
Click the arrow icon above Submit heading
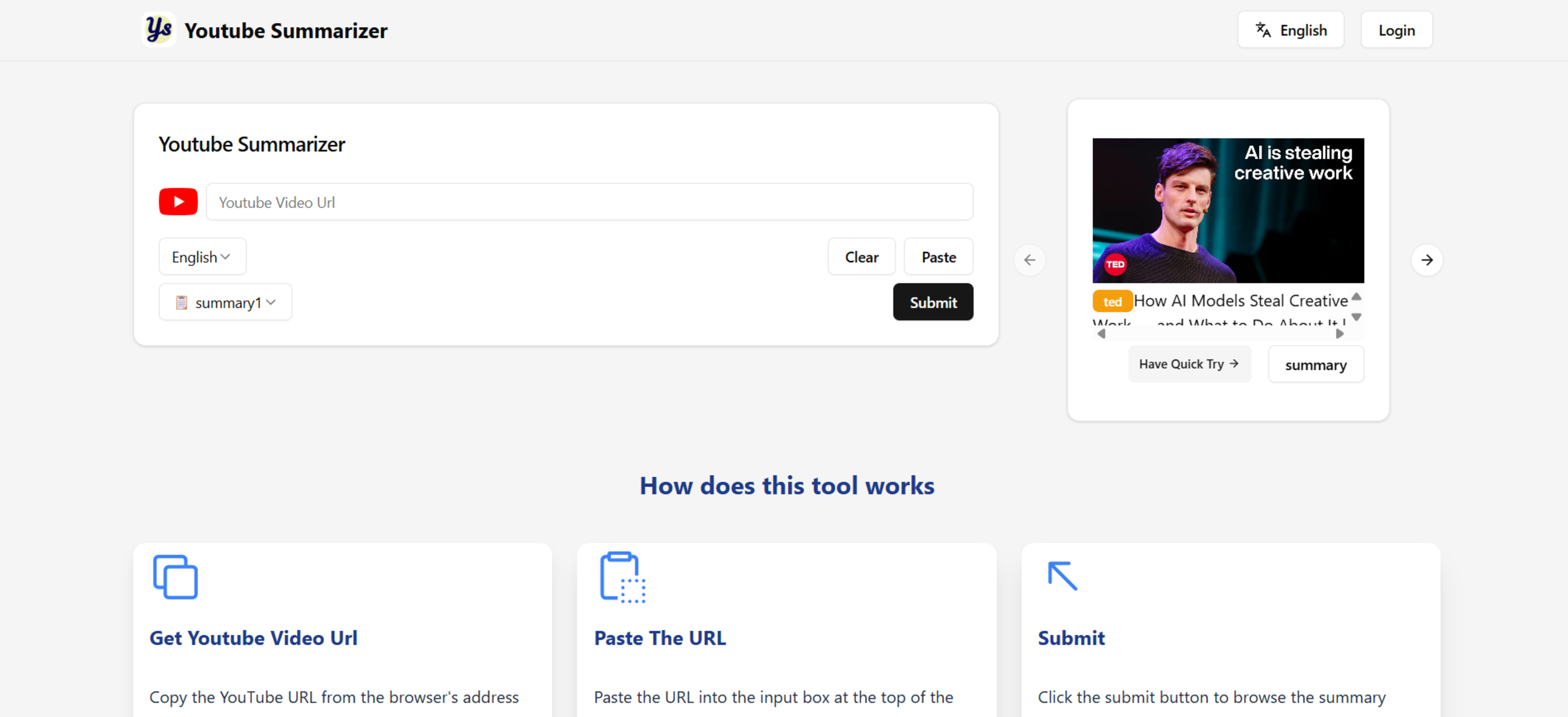click(1062, 575)
